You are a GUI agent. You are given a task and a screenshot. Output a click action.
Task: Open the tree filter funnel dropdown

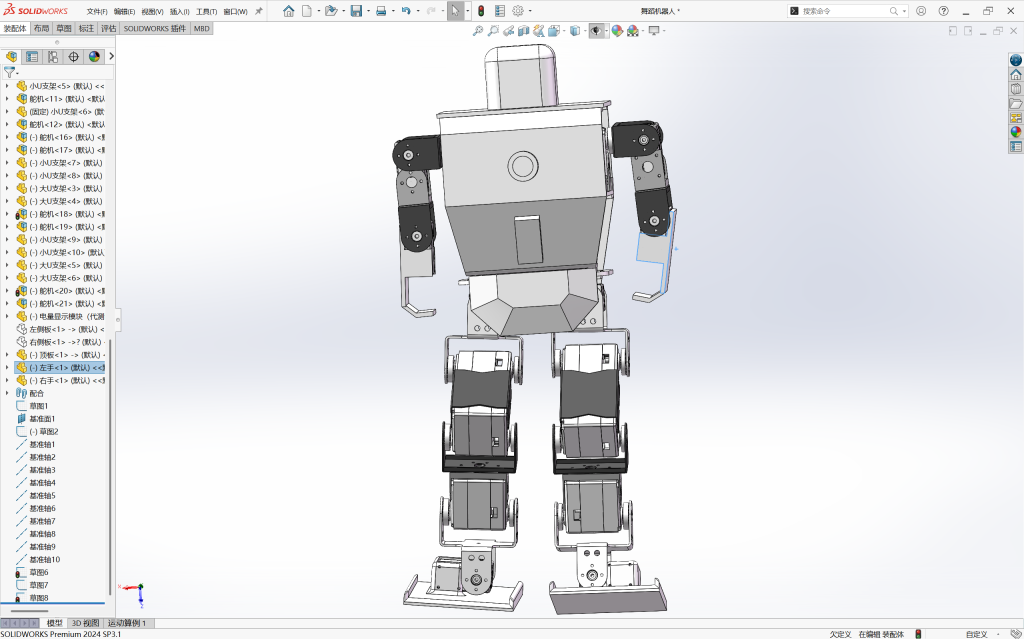click(10, 73)
